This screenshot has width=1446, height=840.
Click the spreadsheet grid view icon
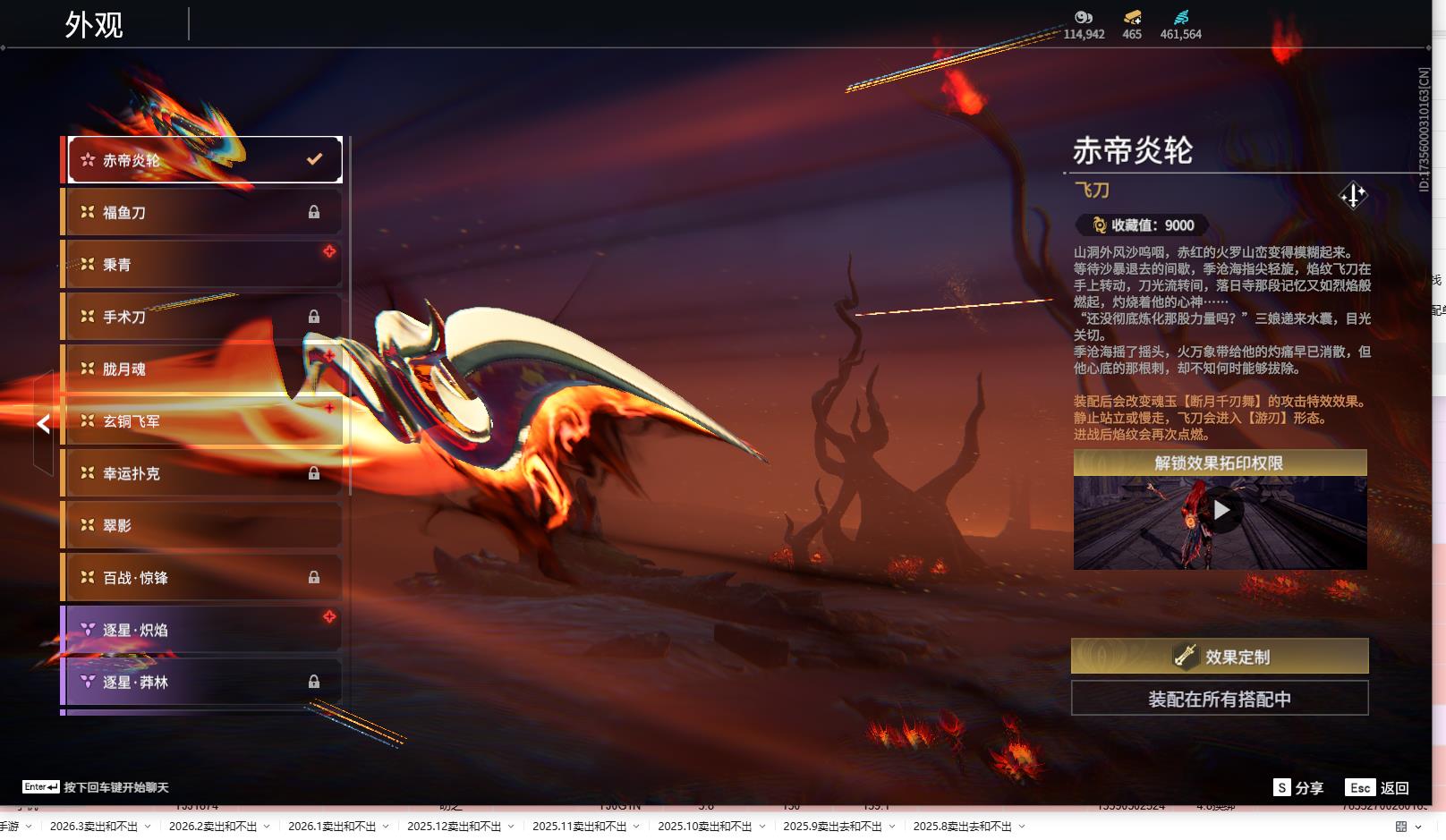(1401, 827)
